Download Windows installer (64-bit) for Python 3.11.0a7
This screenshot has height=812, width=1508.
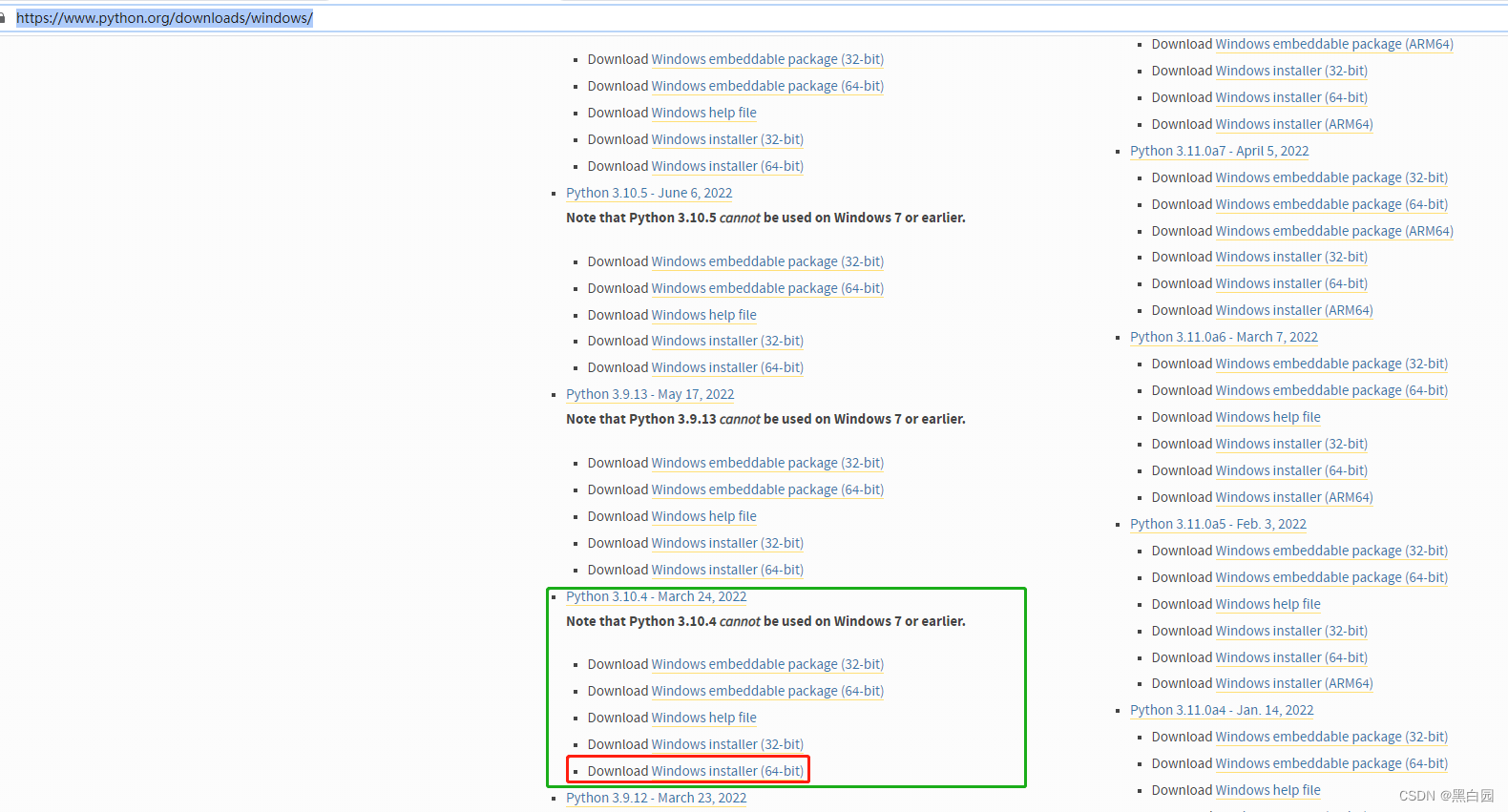point(1291,283)
